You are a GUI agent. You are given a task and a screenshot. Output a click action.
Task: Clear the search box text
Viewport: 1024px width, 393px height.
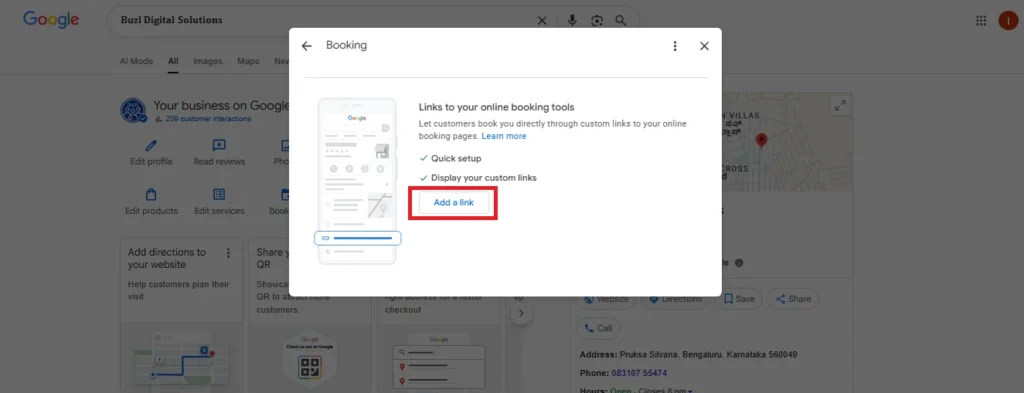(542, 21)
